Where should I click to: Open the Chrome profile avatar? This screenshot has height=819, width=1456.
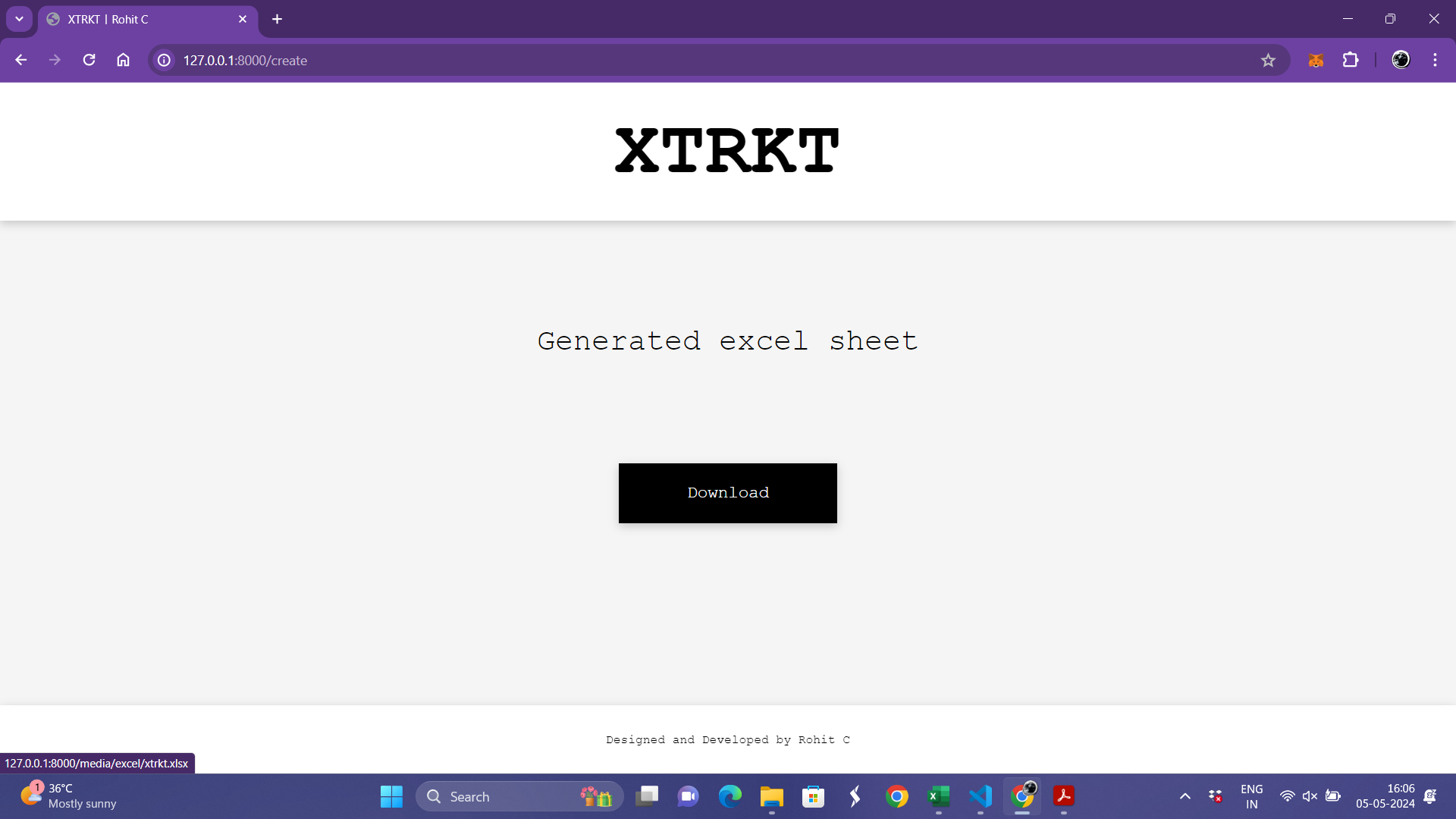[1401, 60]
